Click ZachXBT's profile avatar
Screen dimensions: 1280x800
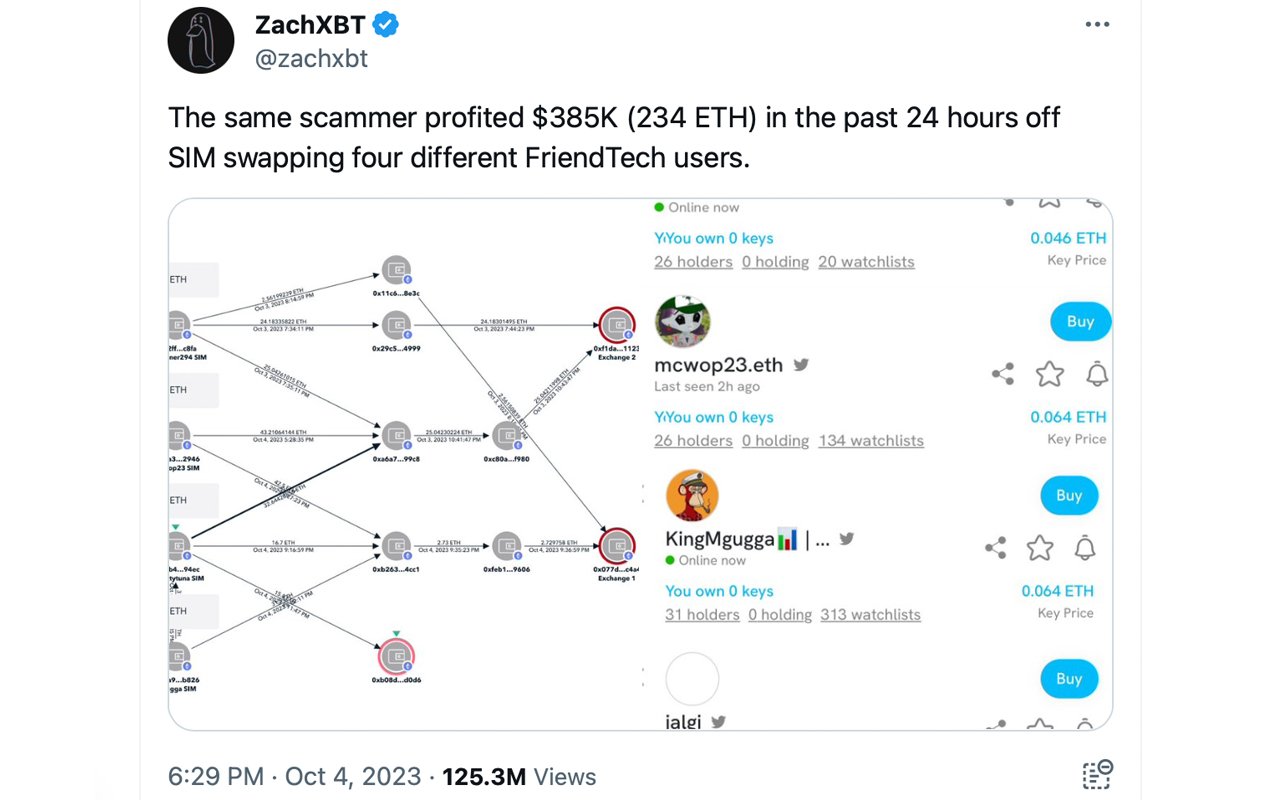pos(201,41)
